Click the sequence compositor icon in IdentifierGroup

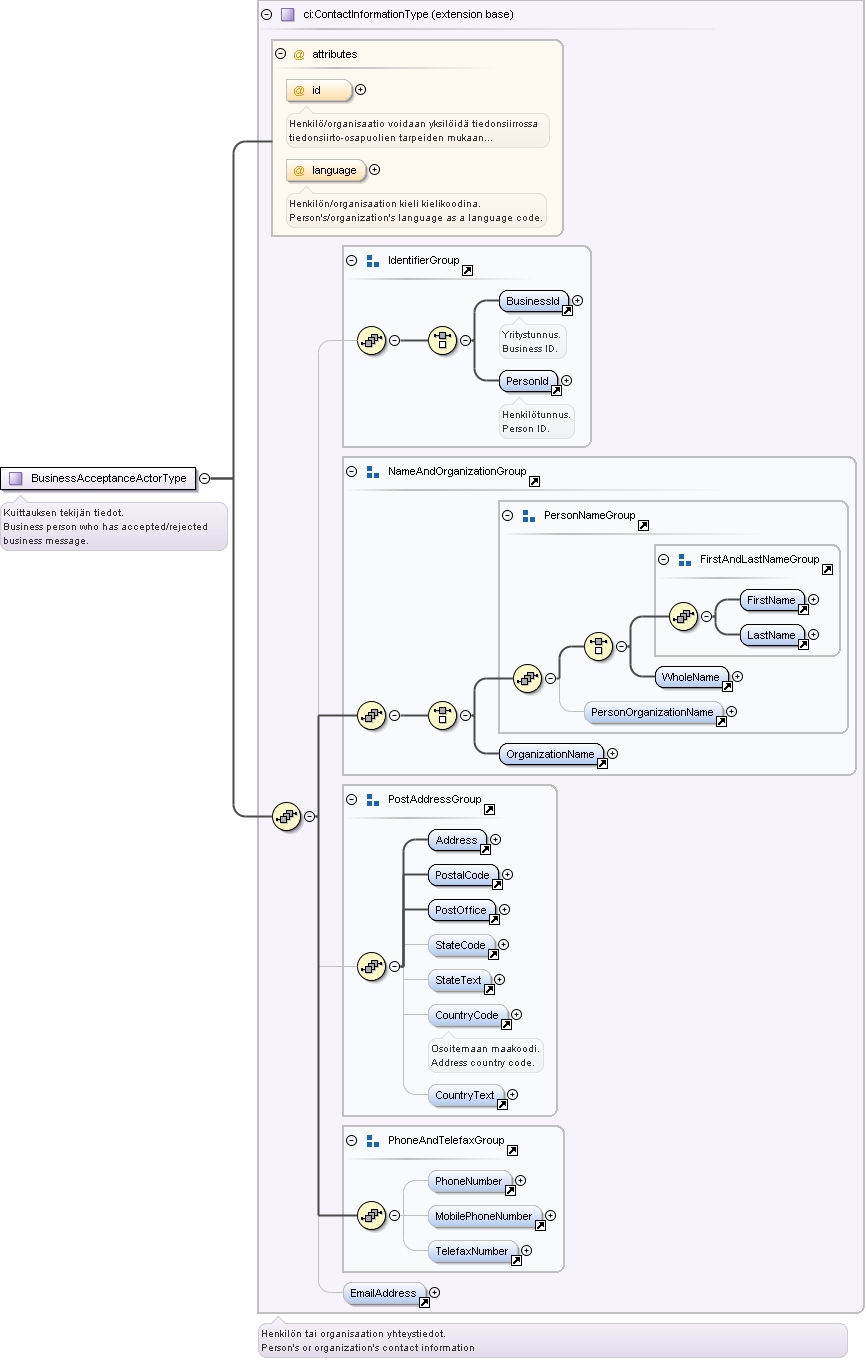pos(371,340)
